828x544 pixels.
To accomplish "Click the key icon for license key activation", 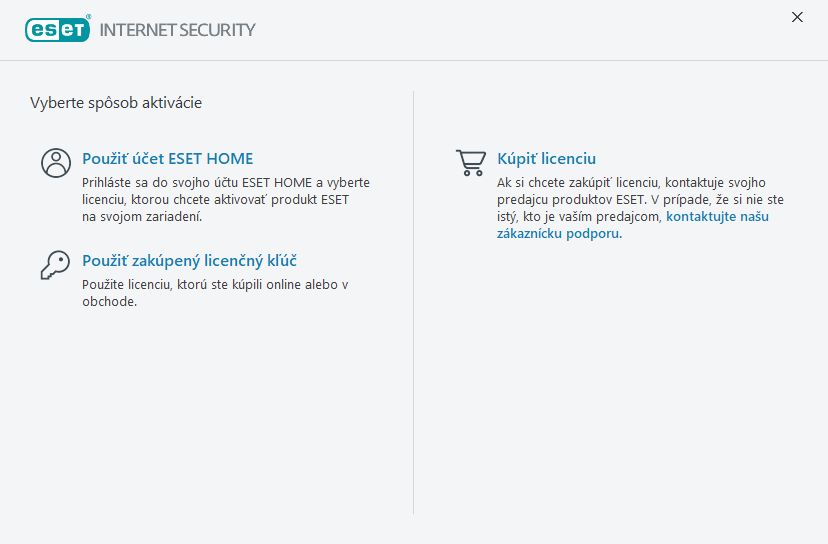I will 55,265.
